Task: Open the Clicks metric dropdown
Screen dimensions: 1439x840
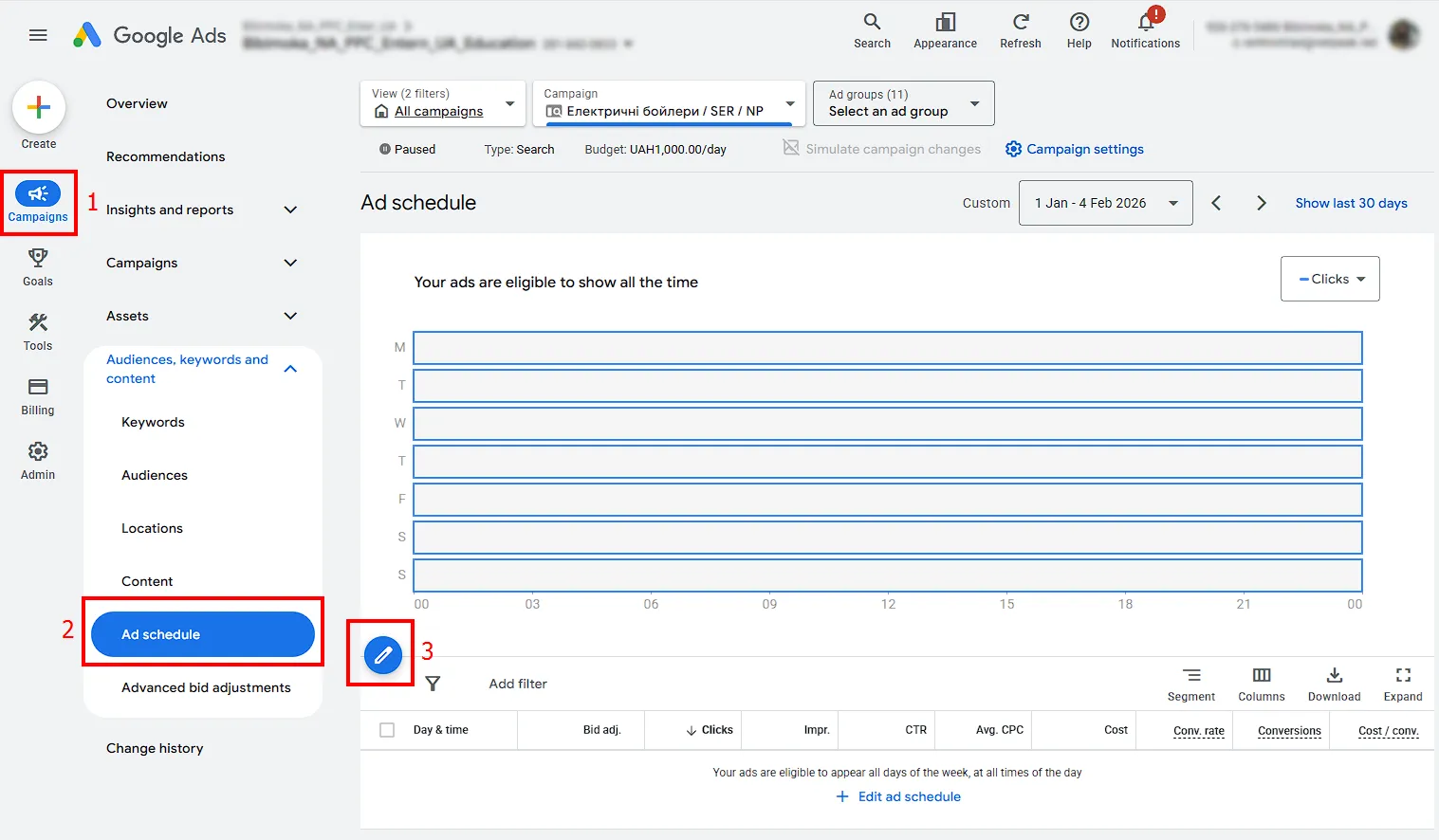Action: (1330, 279)
